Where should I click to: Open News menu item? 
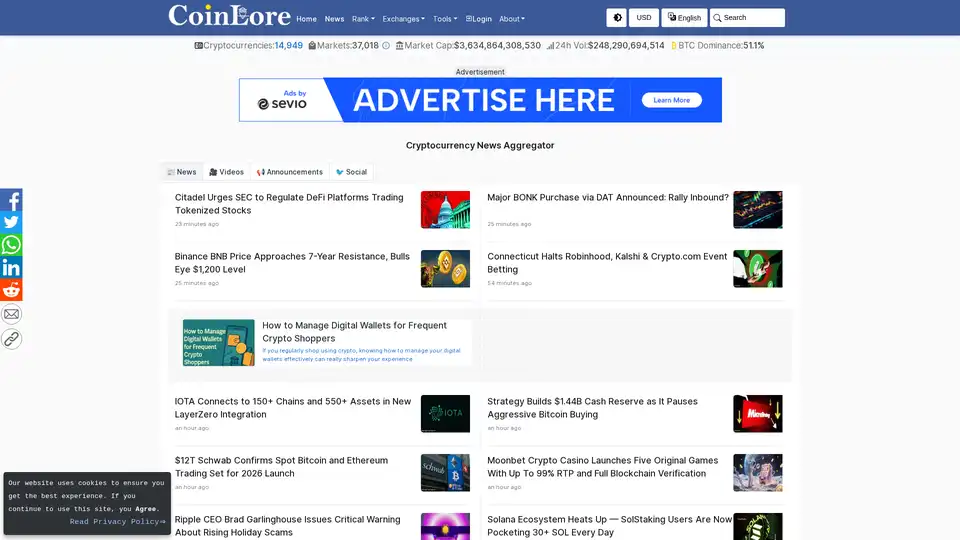point(334,19)
